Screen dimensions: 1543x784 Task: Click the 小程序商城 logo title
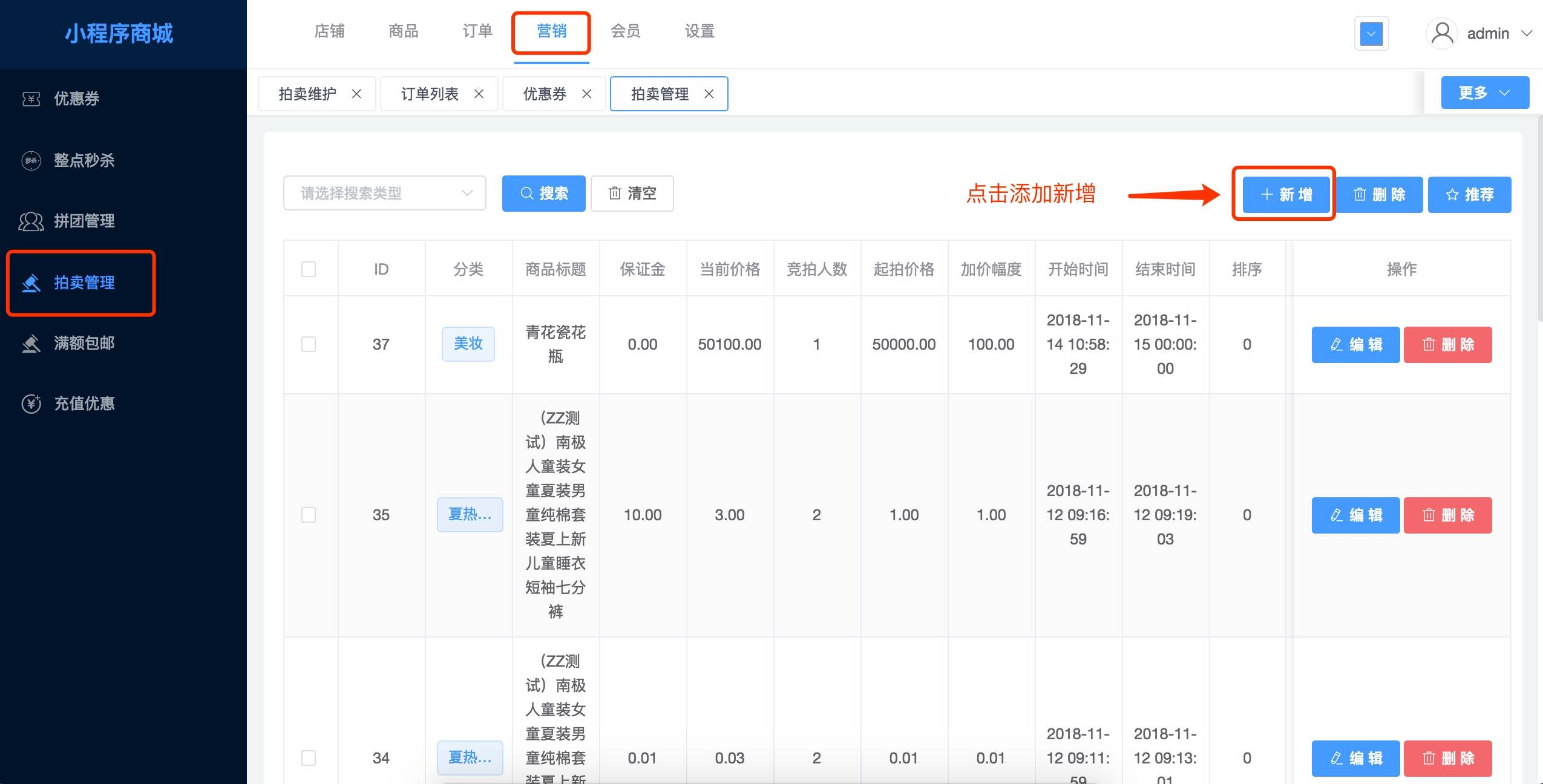point(119,33)
